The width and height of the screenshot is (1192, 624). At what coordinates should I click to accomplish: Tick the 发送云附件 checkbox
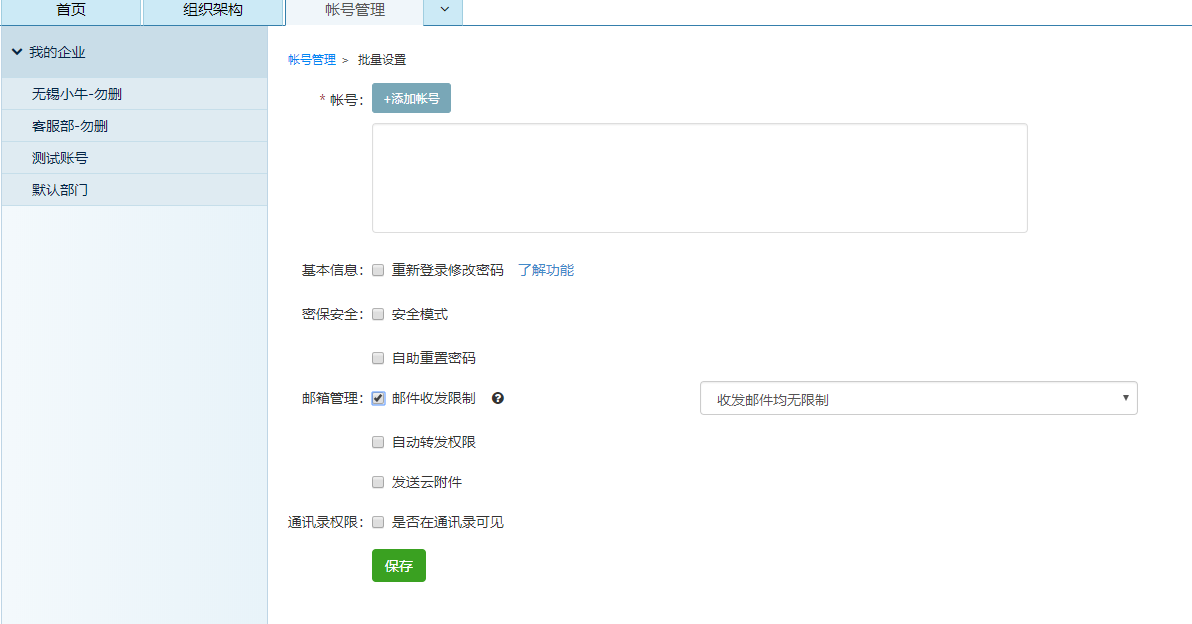[x=378, y=482]
